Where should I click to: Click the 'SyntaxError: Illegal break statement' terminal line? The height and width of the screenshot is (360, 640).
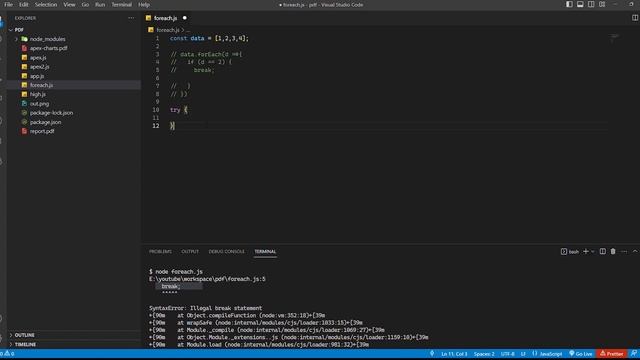click(205, 308)
